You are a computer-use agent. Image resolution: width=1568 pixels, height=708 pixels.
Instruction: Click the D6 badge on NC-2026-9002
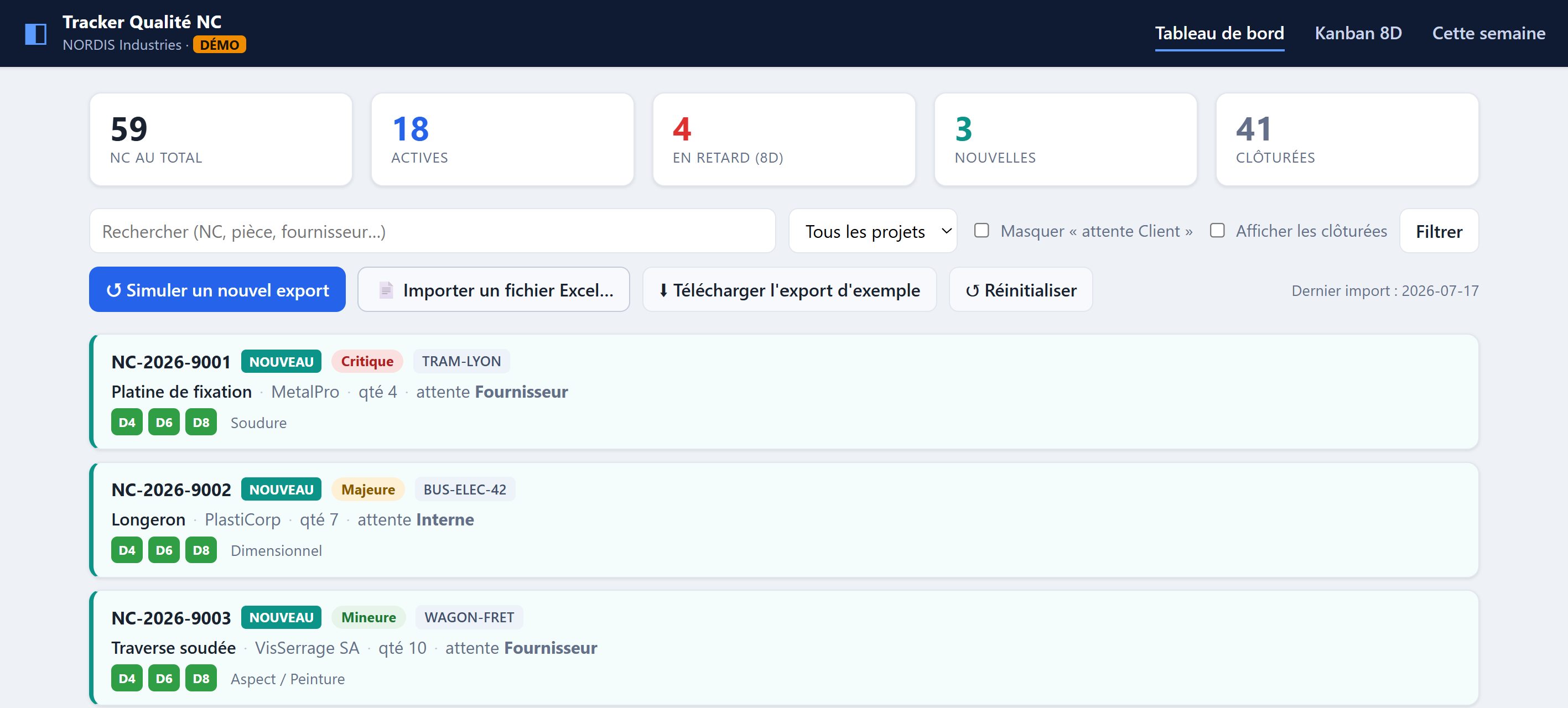point(164,550)
